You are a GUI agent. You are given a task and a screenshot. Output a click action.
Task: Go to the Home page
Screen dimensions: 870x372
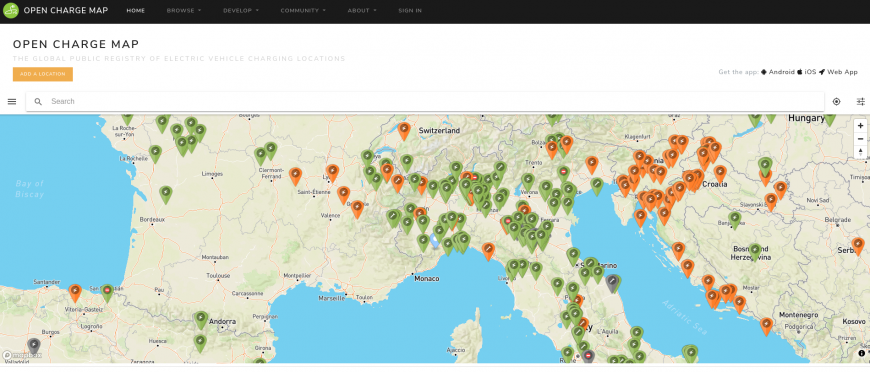click(135, 11)
